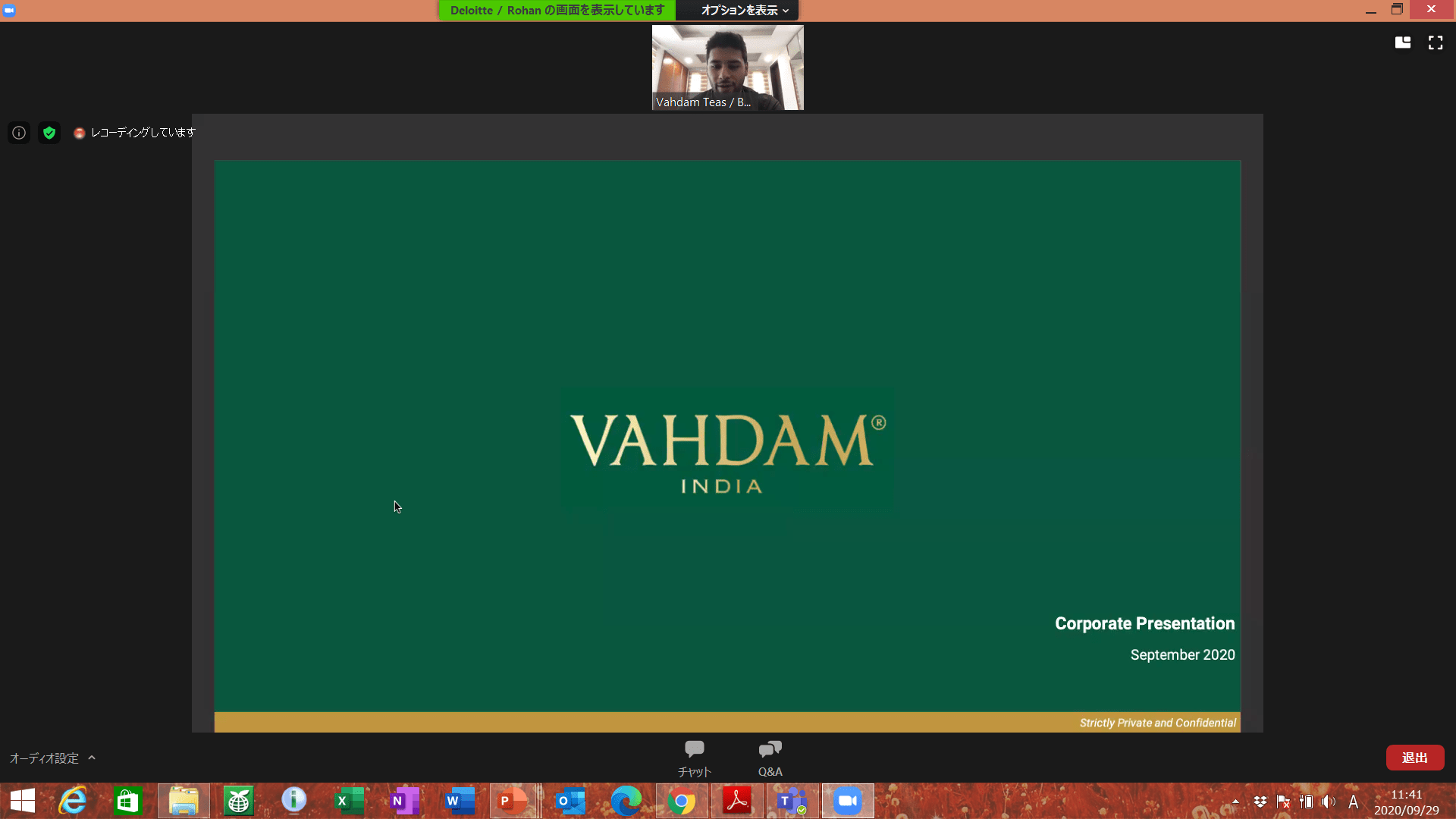This screenshot has width=1456, height=819.
Task: Open Excel from the taskbar
Action: 349,801
